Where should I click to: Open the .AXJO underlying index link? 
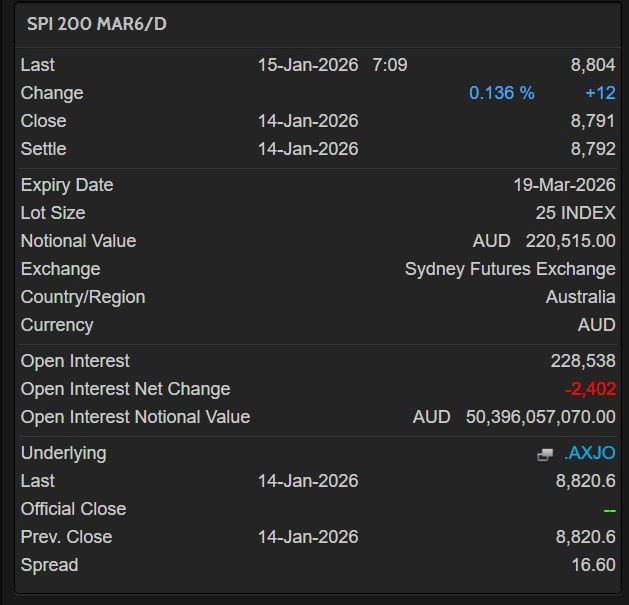point(590,453)
